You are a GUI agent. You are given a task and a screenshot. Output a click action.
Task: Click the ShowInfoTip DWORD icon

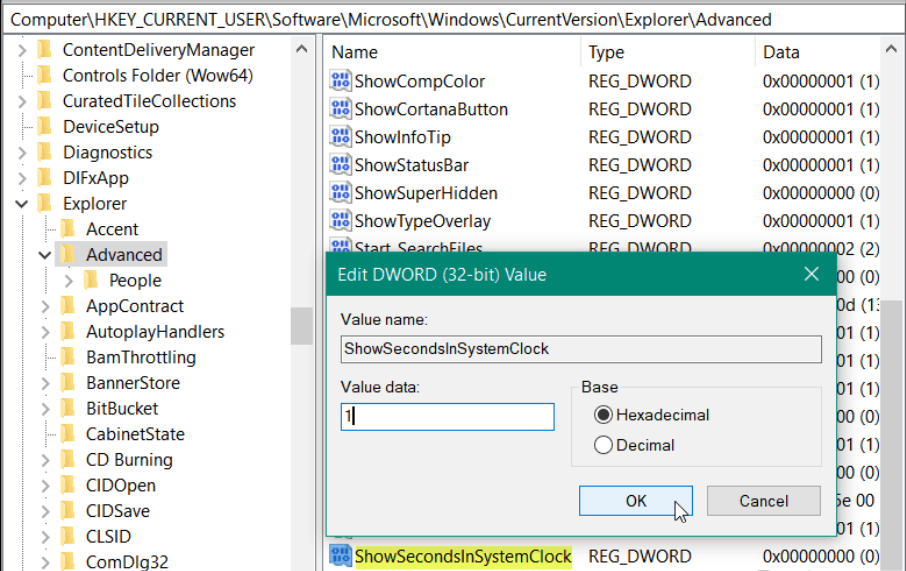coord(341,137)
